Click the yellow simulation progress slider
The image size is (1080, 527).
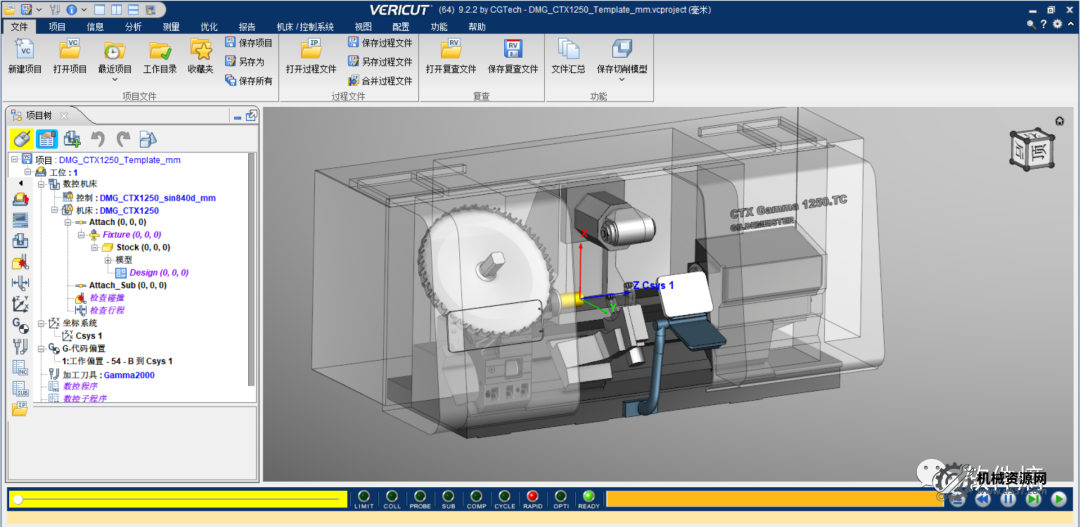[x=178, y=498]
